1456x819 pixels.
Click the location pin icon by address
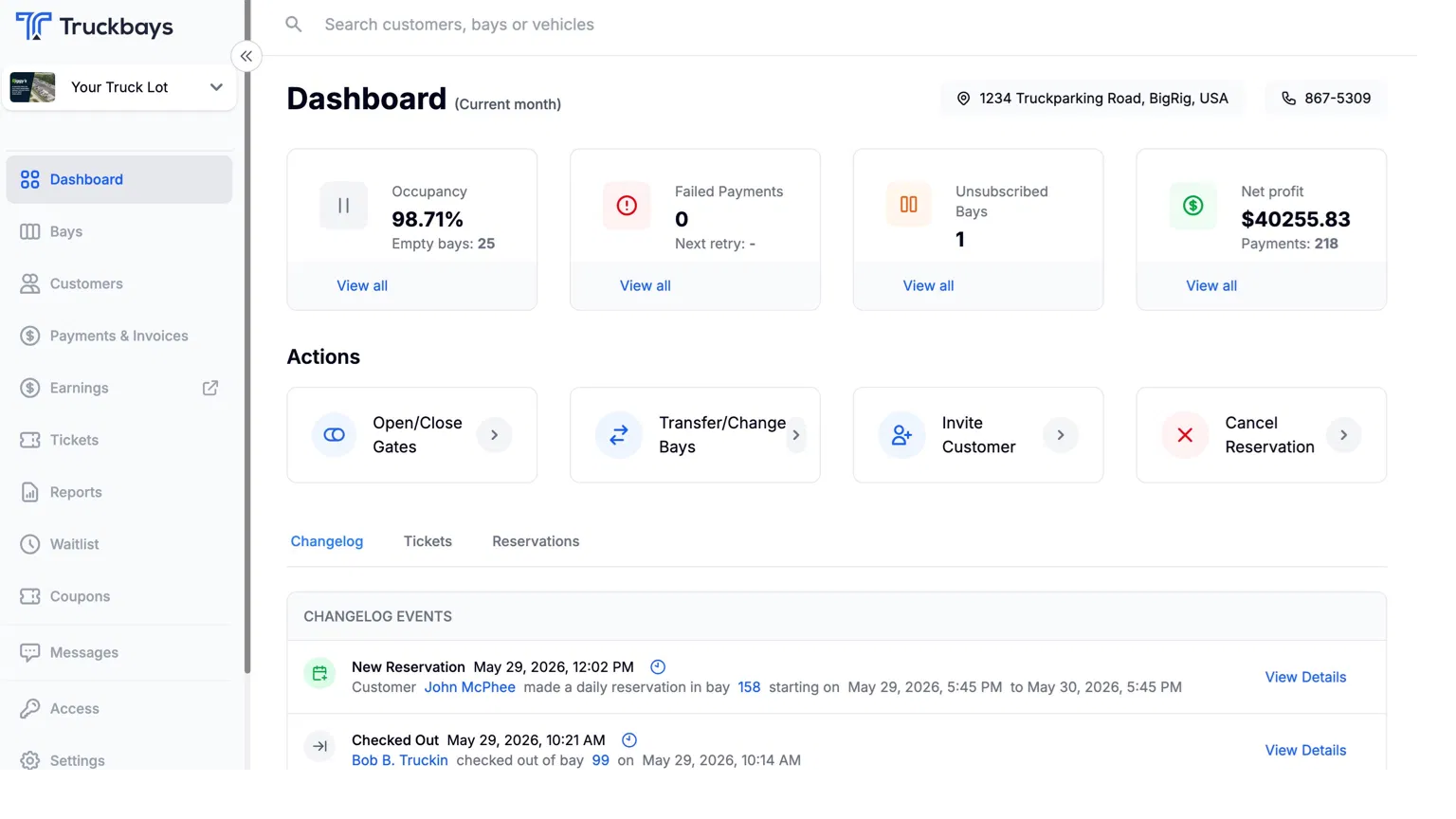pyautogui.click(x=963, y=99)
